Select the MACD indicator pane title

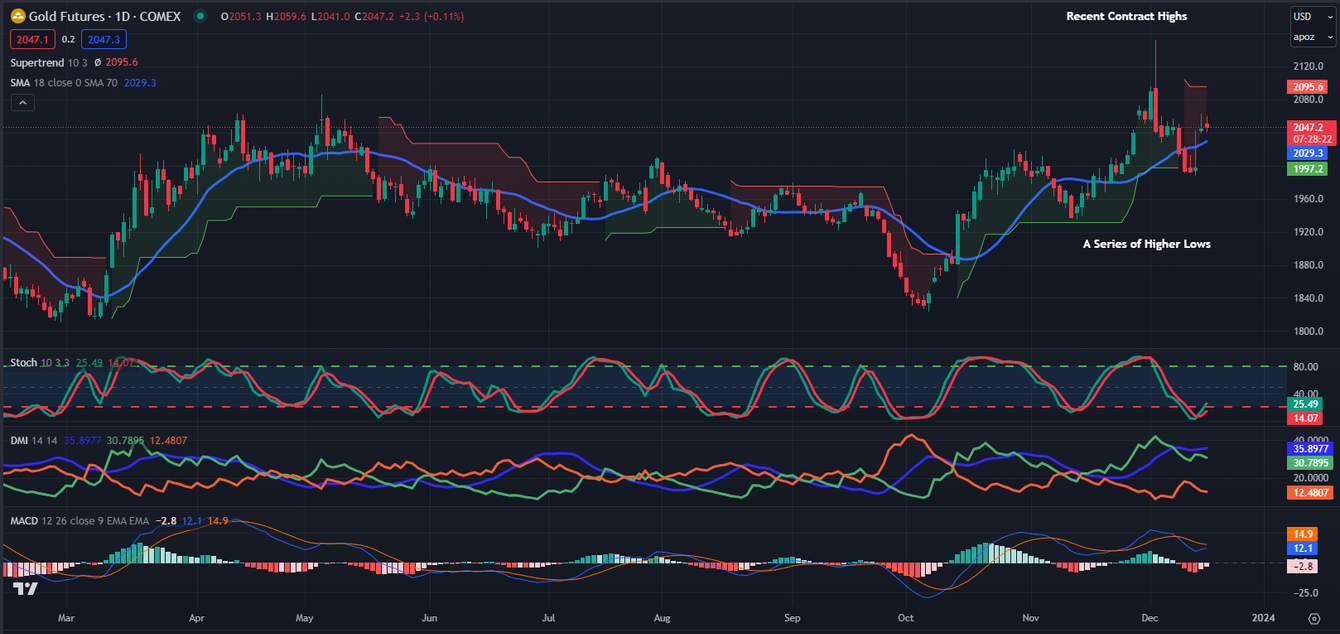click(25, 521)
